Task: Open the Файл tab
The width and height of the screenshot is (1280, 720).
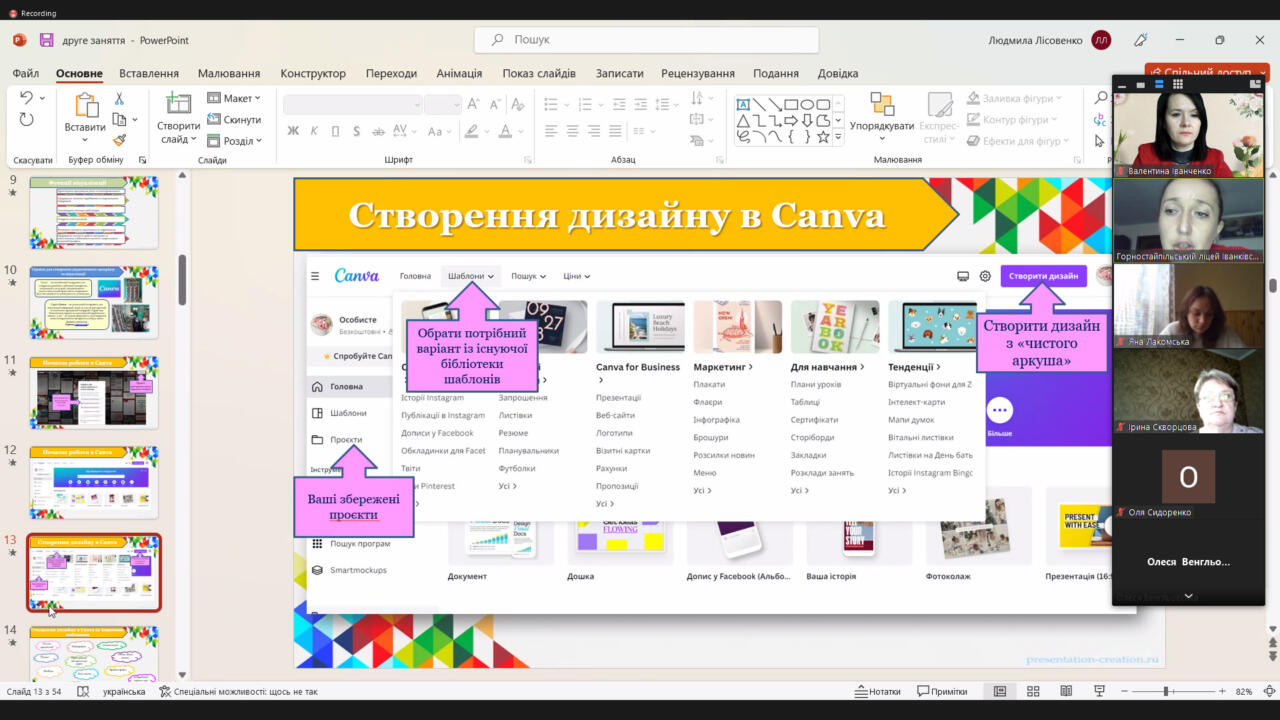Action: pyautogui.click(x=26, y=73)
